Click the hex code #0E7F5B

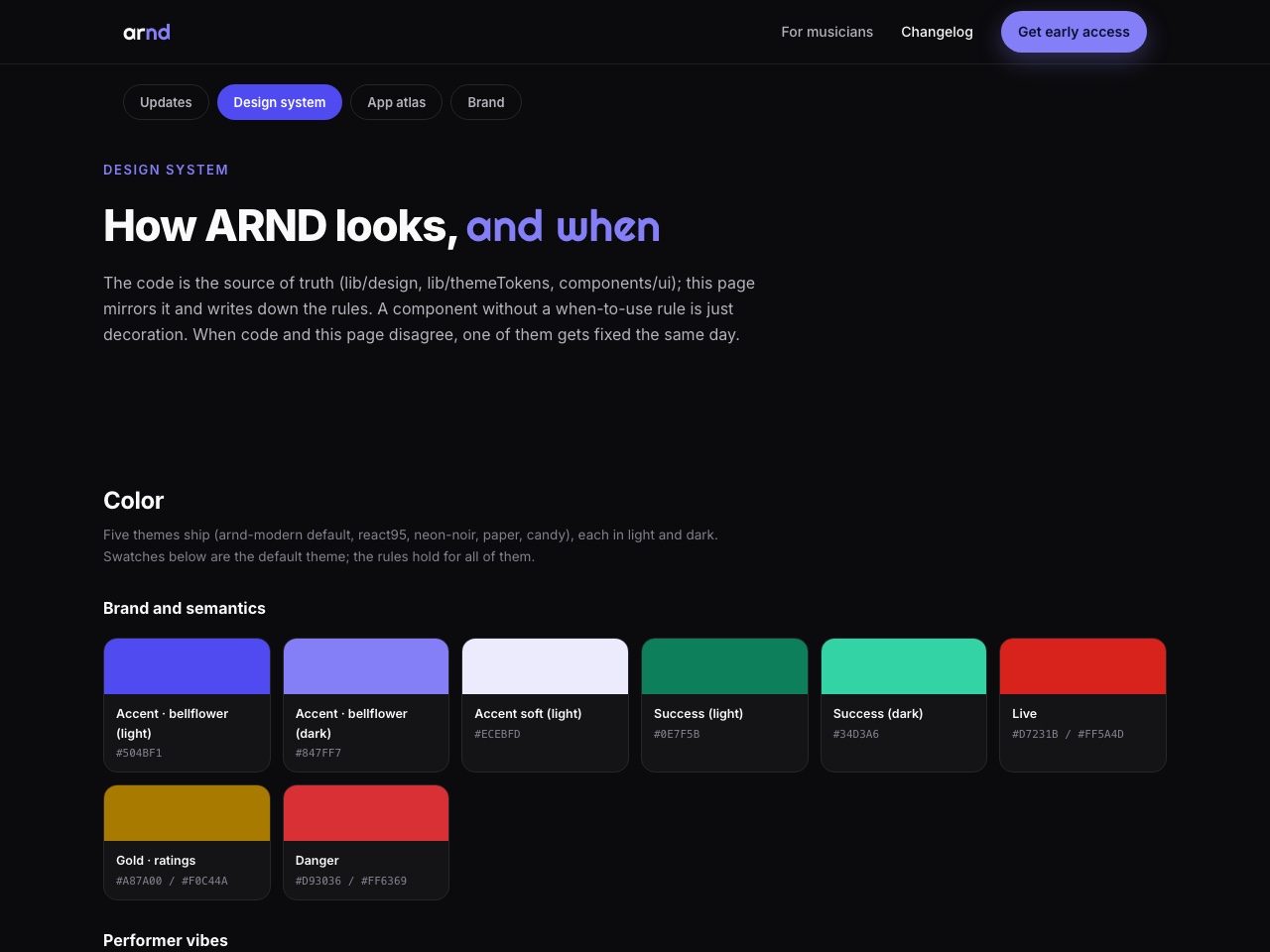pyautogui.click(x=677, y=735)
